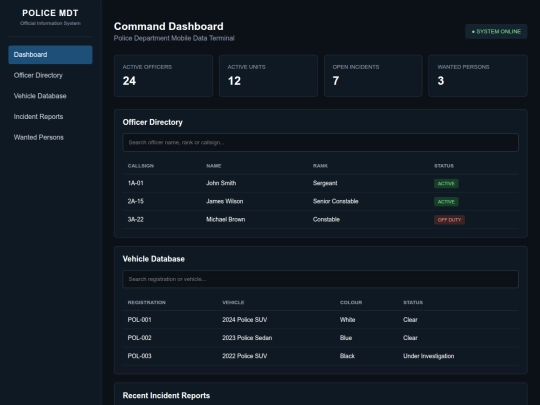Click callsign 1A-01 cell
This screenshot has height=405, width=540.
tap(136, 183)
